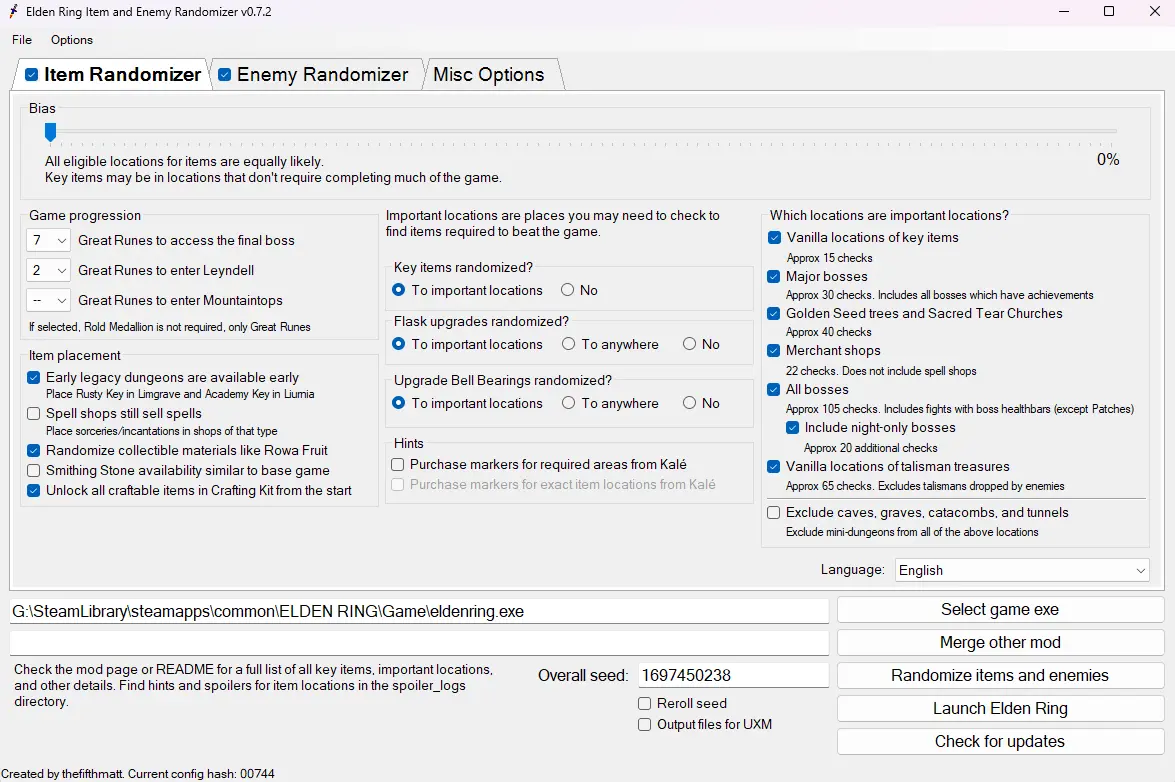Open the Options menu
The width and height of the screenshot is (1175, 782).
pos(72,40)
